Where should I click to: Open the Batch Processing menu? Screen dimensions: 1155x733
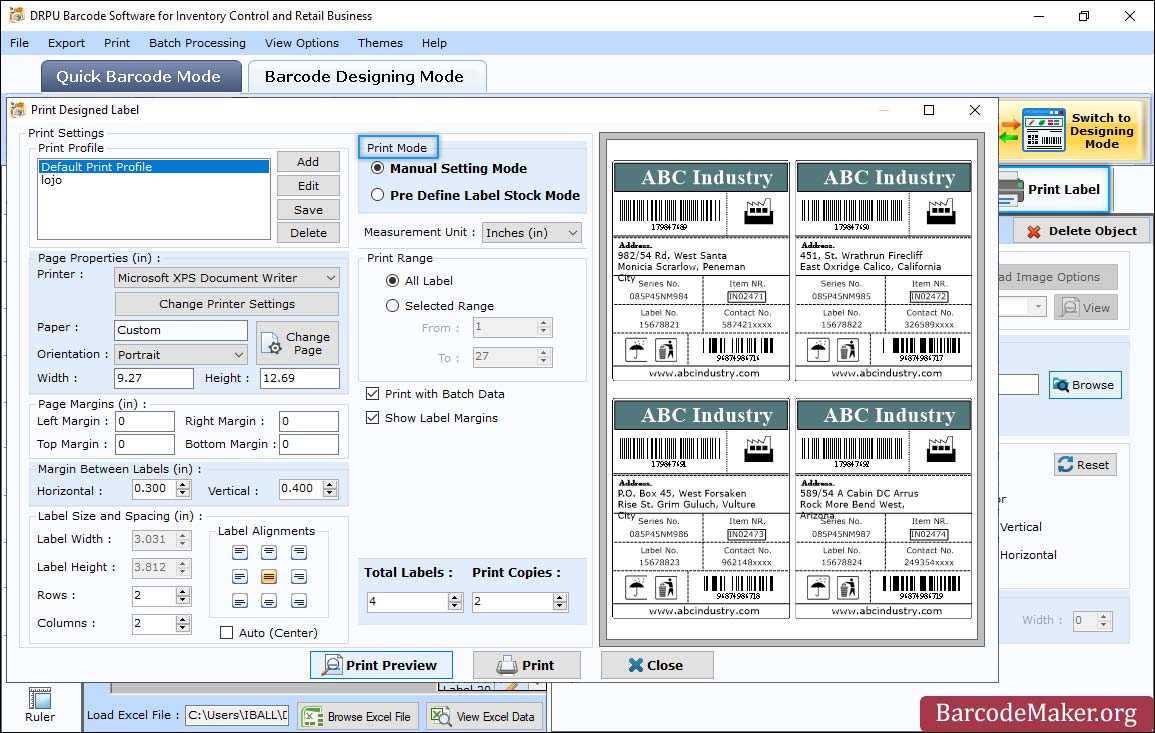click(x=197, y=43)
